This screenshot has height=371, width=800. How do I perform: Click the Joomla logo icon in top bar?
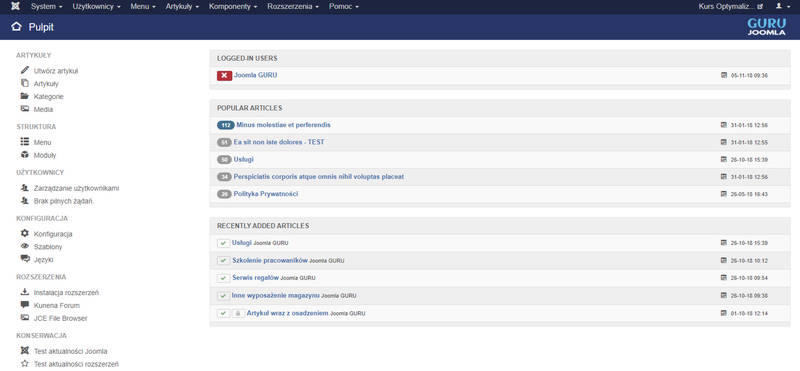[x=15, y=7]
